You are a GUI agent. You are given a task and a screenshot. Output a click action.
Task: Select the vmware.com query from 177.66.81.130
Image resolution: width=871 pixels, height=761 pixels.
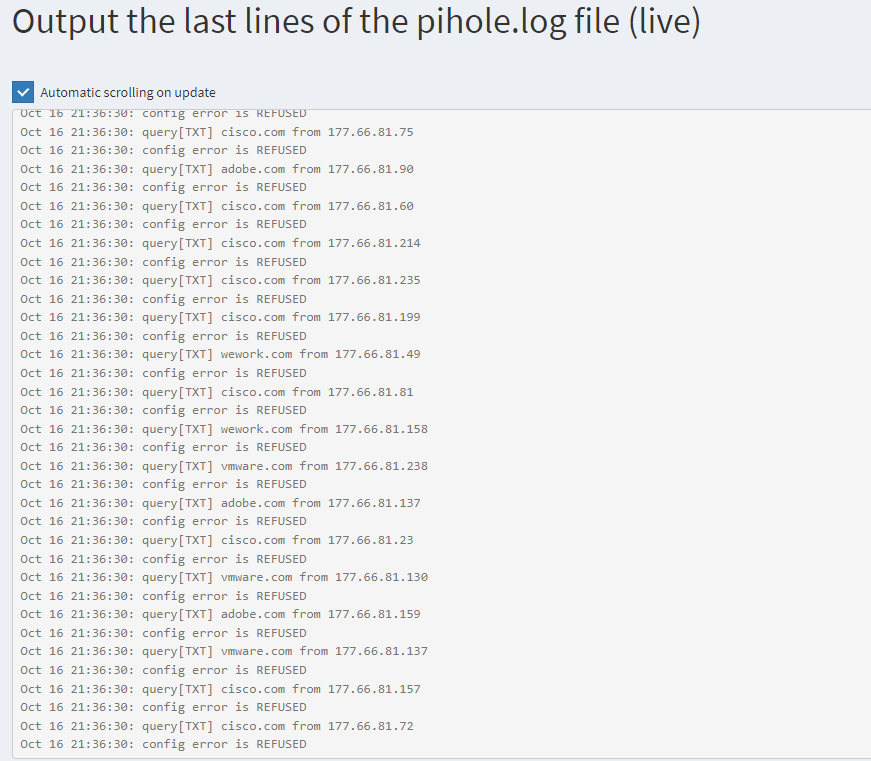(x=224, y=577)
